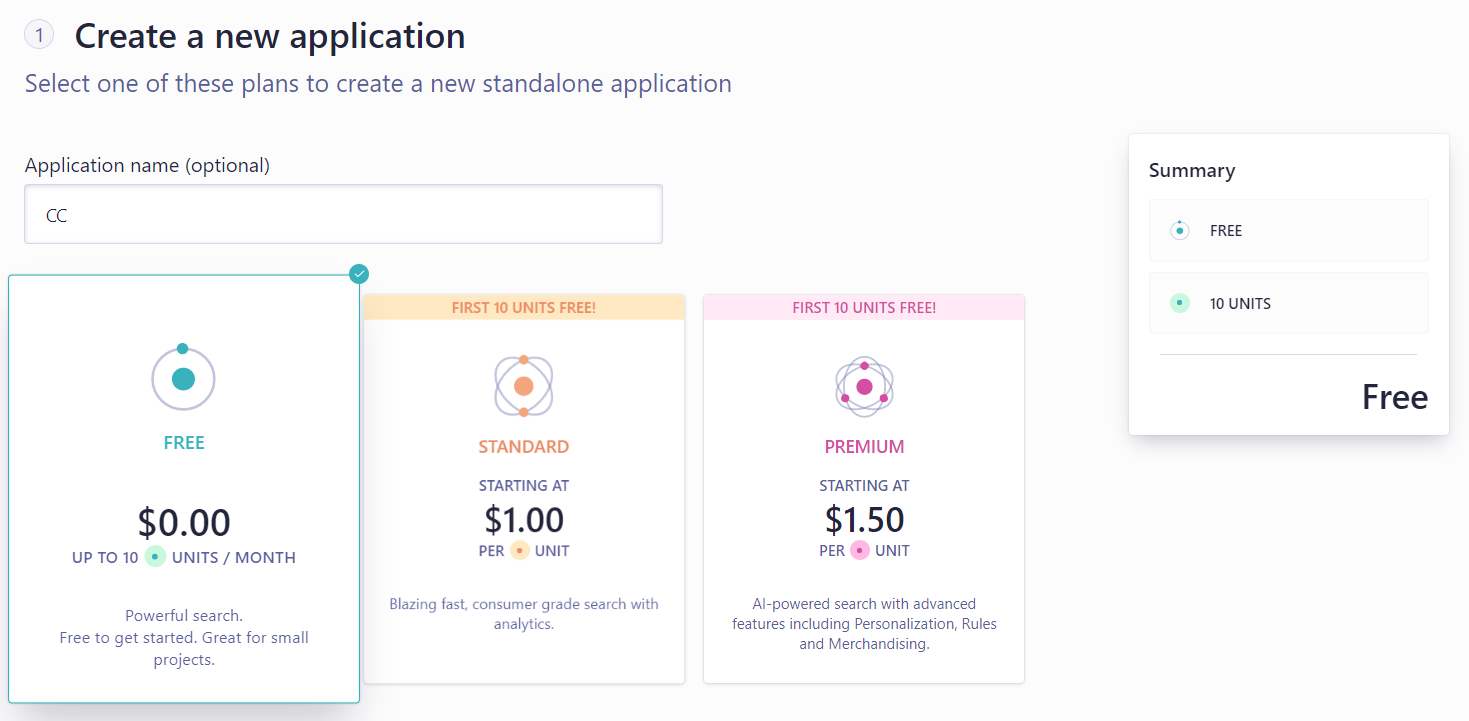Click the Premium "First 10 units free!" banner
This screenshot has height=721, width=1469.
pyautogui.click(x=864, y=307)
